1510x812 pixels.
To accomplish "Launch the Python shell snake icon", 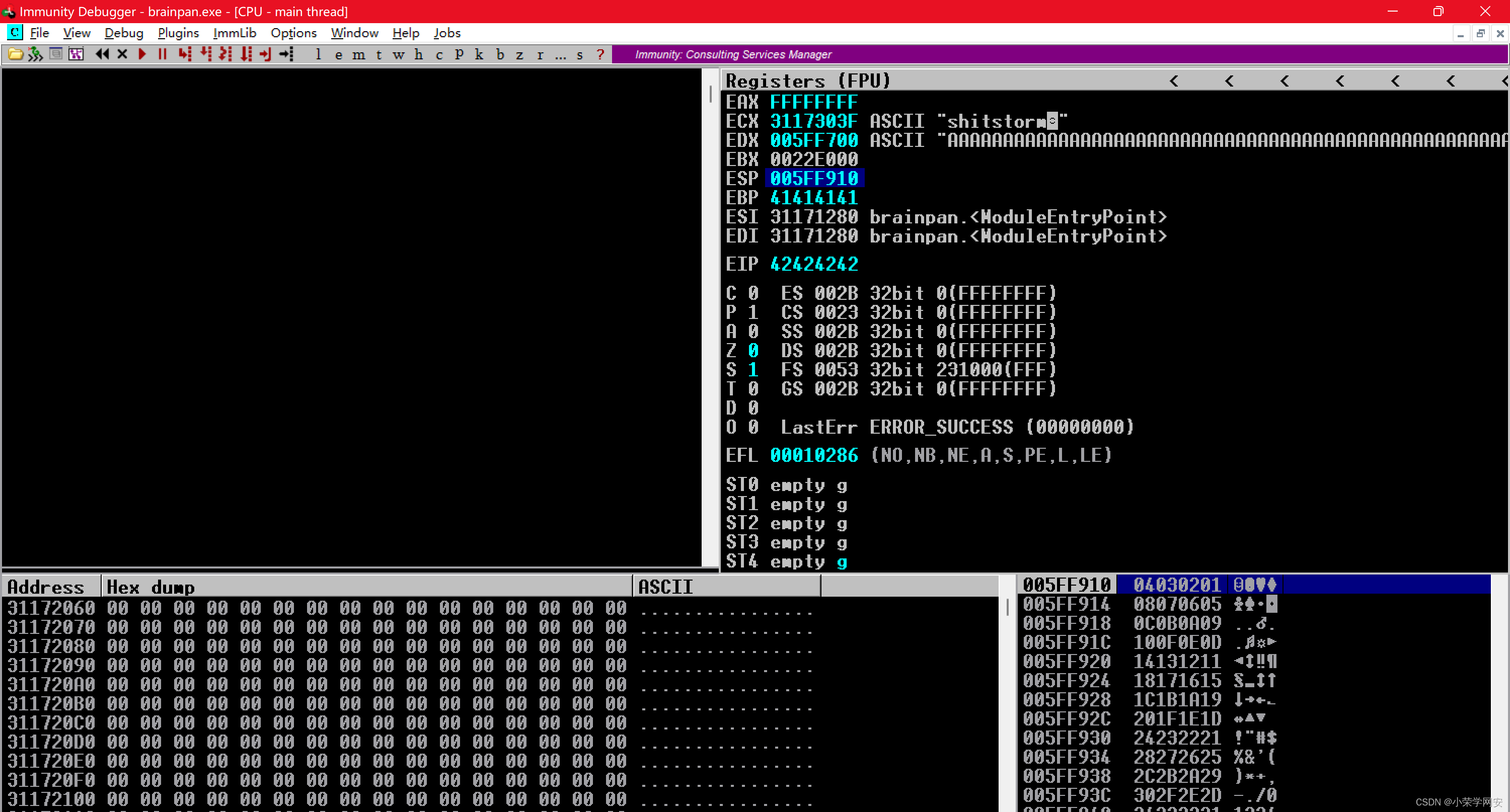I will click(36, 54).
